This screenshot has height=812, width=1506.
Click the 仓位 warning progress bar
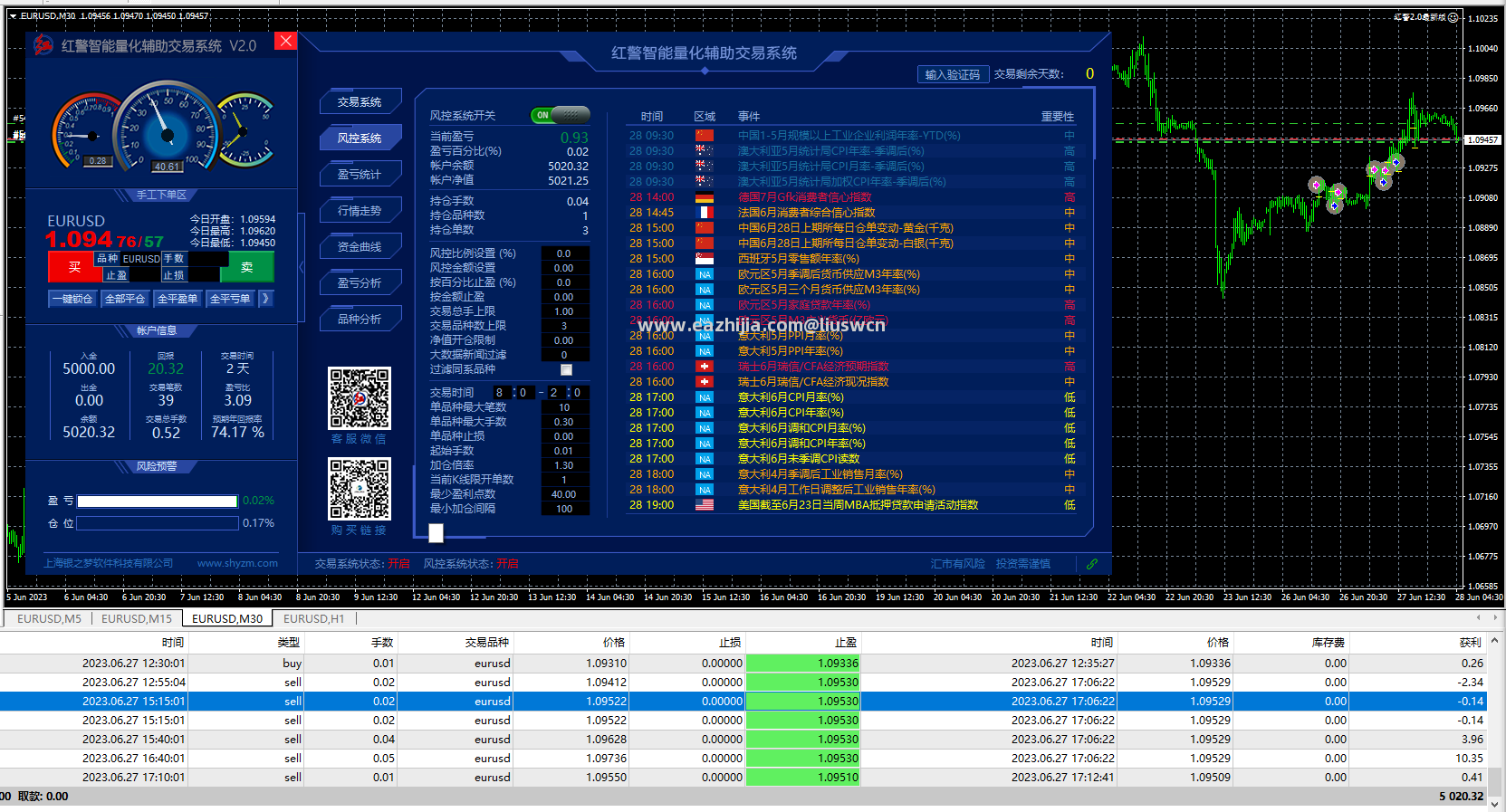pyautogui.click(x=158, y=523)
